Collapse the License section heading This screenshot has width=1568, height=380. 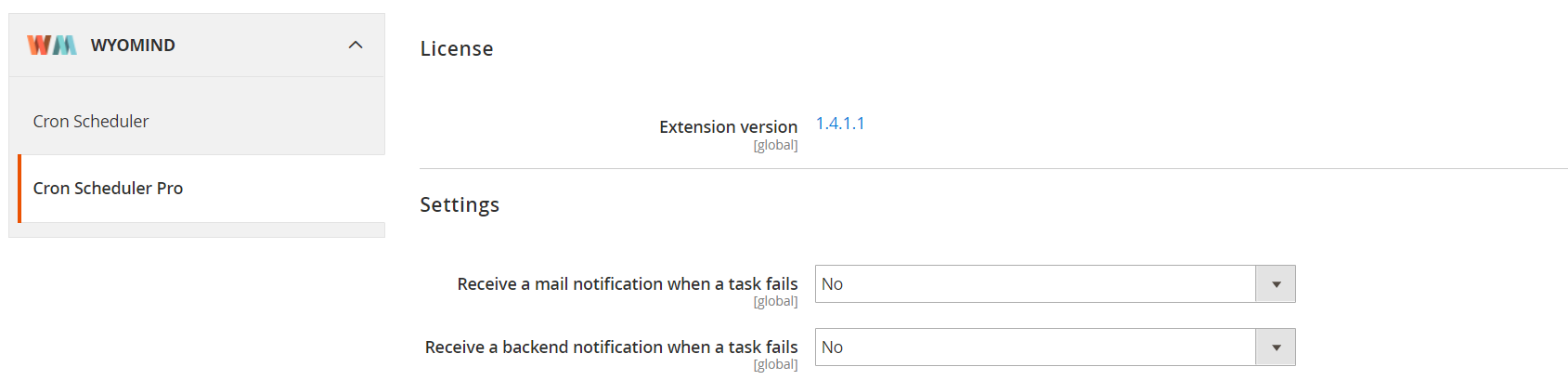pyautogui.click(x=457, y=49)
